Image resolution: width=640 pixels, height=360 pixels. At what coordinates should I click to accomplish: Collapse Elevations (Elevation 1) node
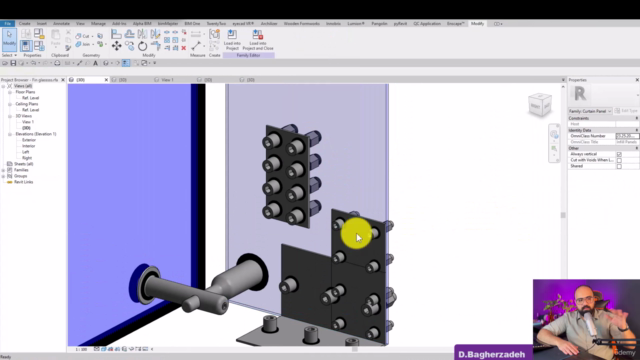[x=10, y=134]
